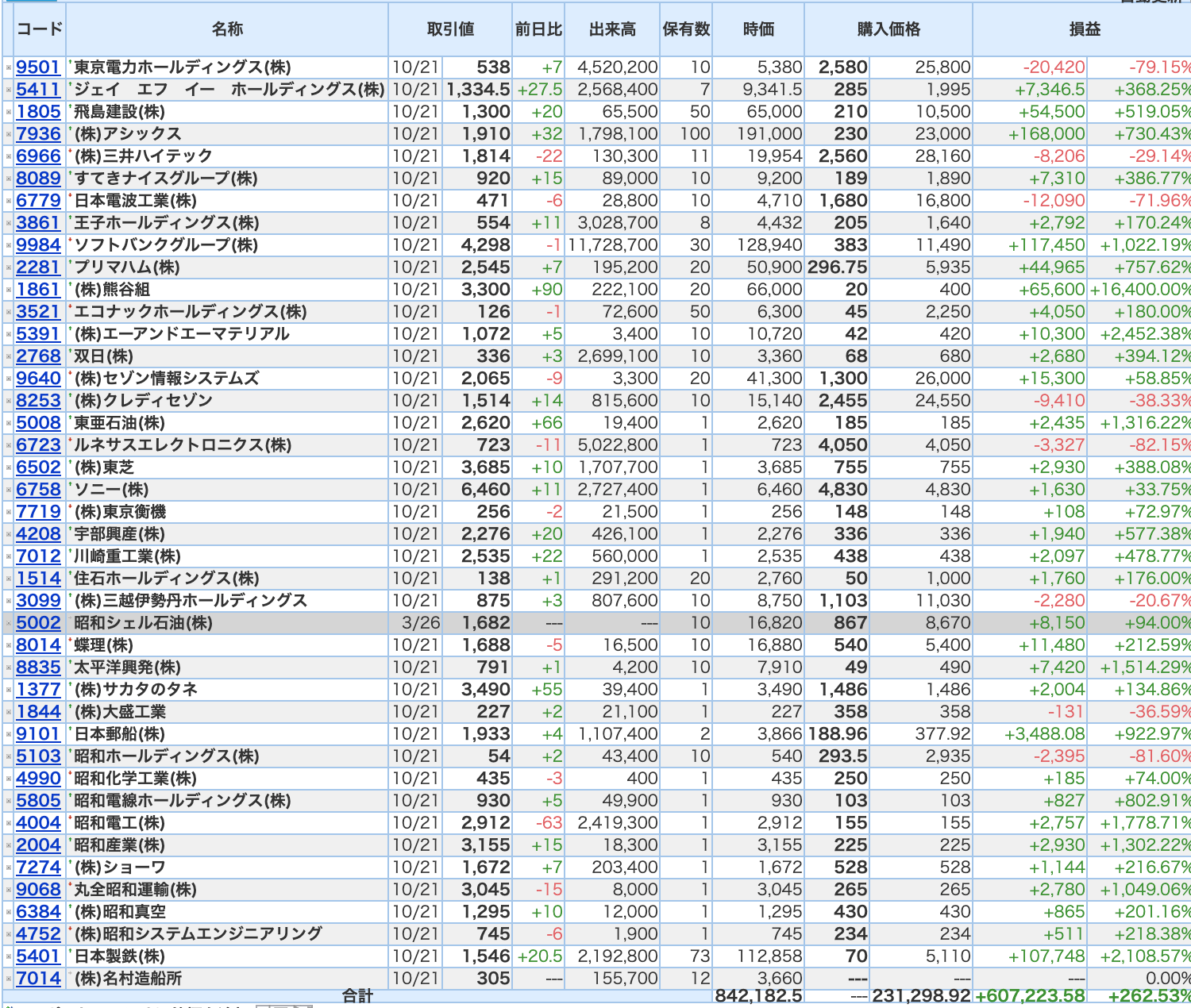Screen dimensions: 1191x1008
Task: Click the コード column header
Action: pos(40,29)
